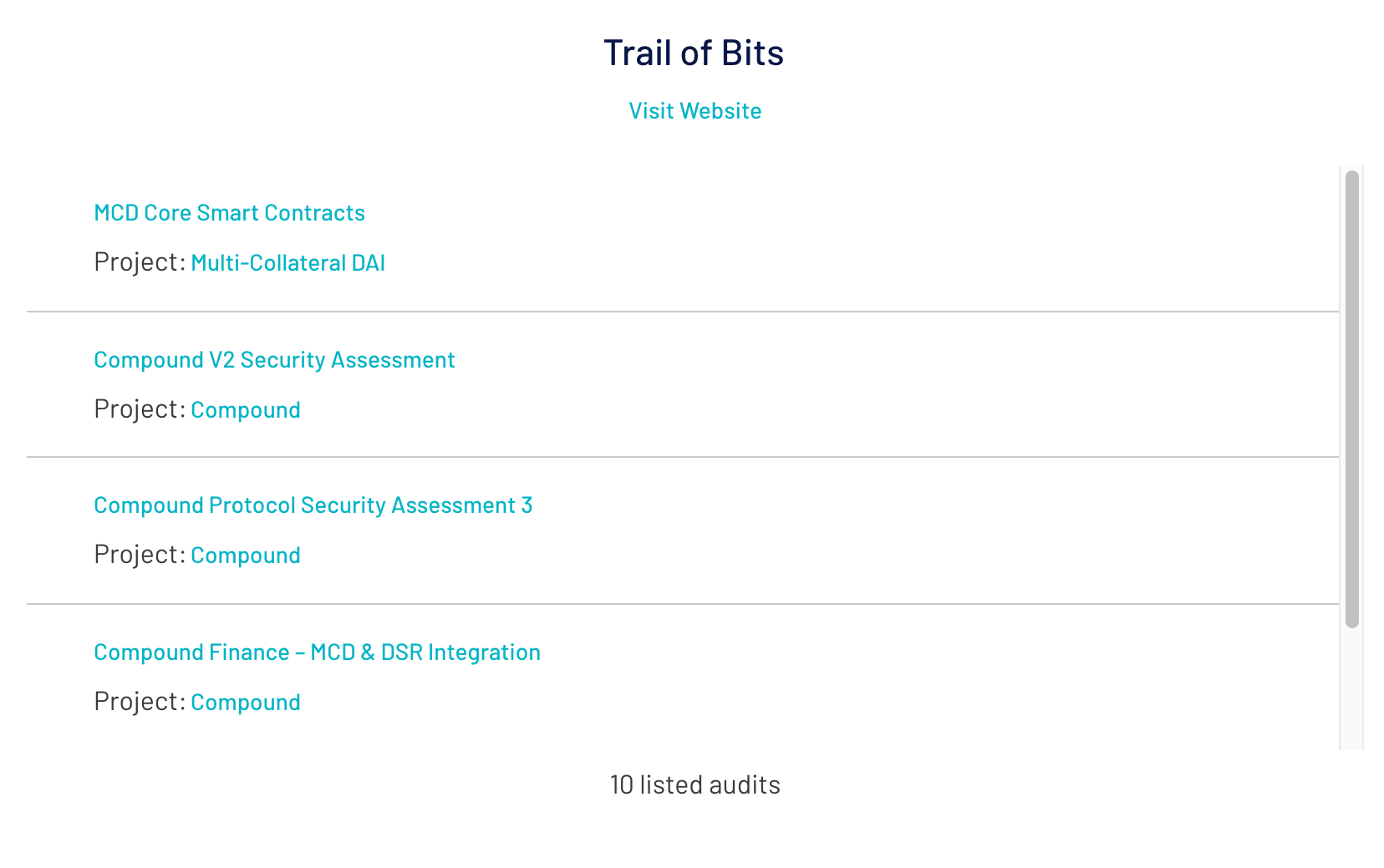Click the Compound project link under Compound V2
The width and height of the screenshot is (1384, 868).
pos(246,409)
